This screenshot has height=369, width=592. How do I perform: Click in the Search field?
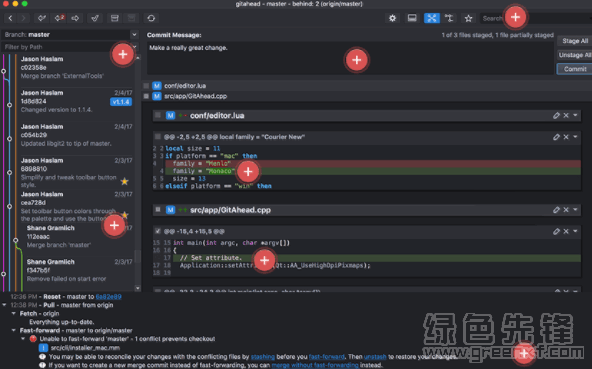coord(536,18)
